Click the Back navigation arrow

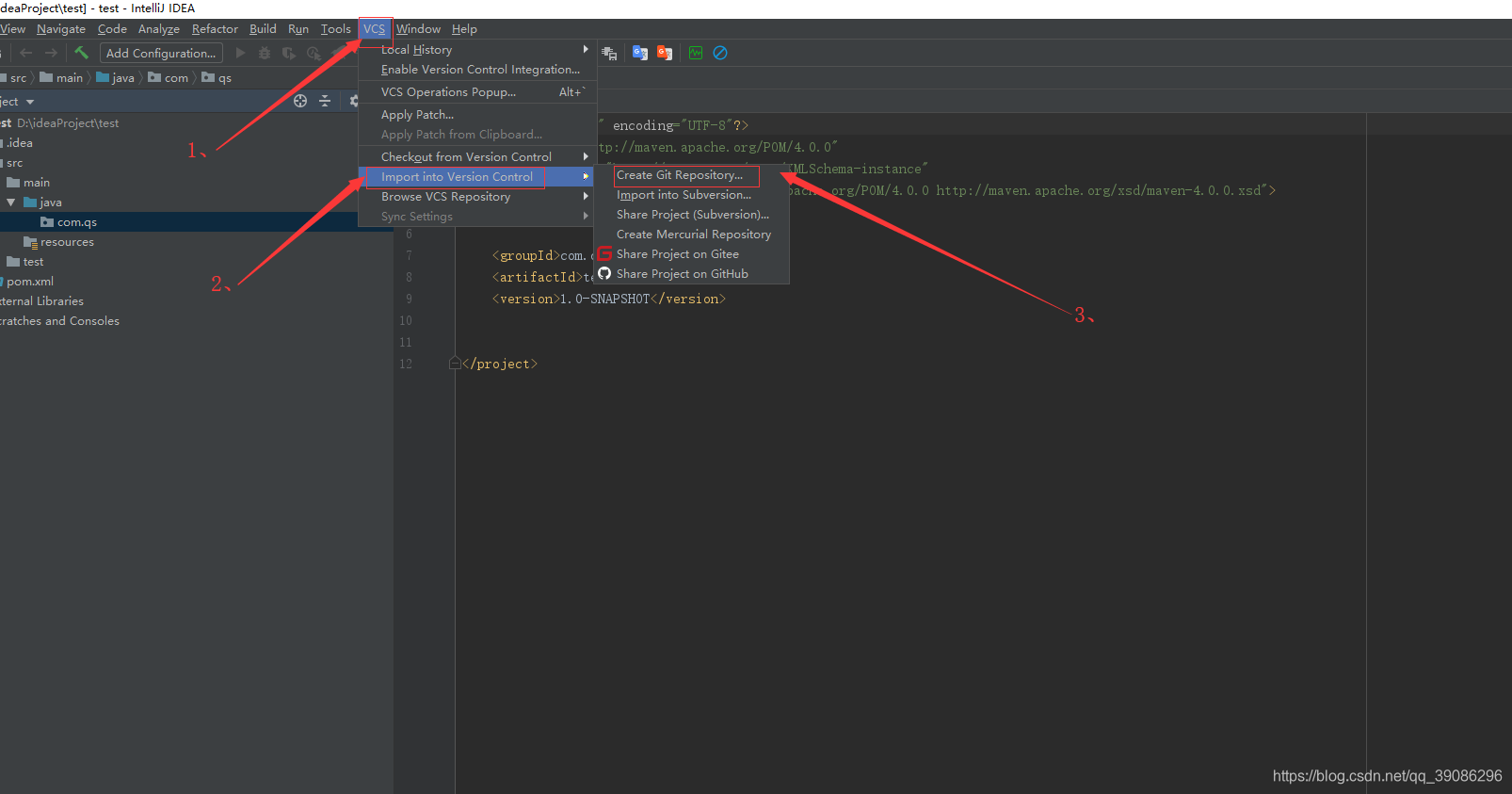(26, 54)
